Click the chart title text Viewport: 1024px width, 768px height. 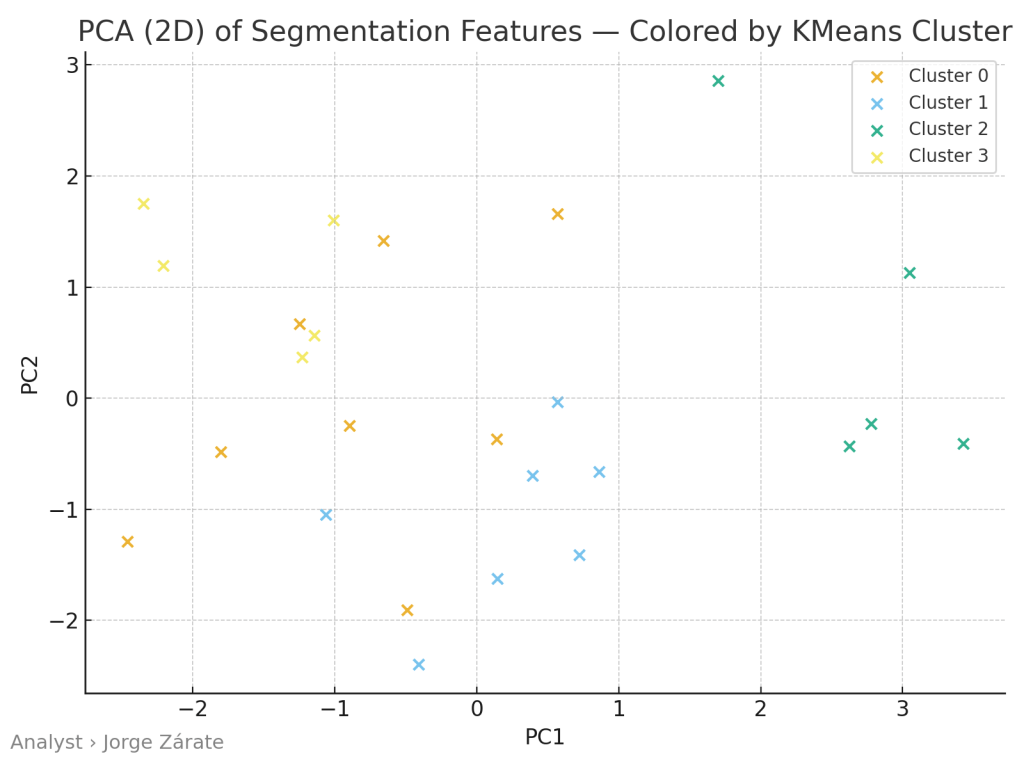544,32
